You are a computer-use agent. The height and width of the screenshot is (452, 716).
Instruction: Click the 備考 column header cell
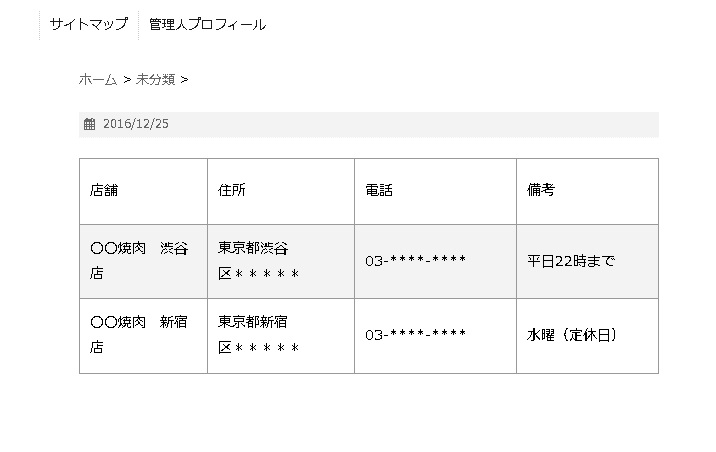[587, 191]
